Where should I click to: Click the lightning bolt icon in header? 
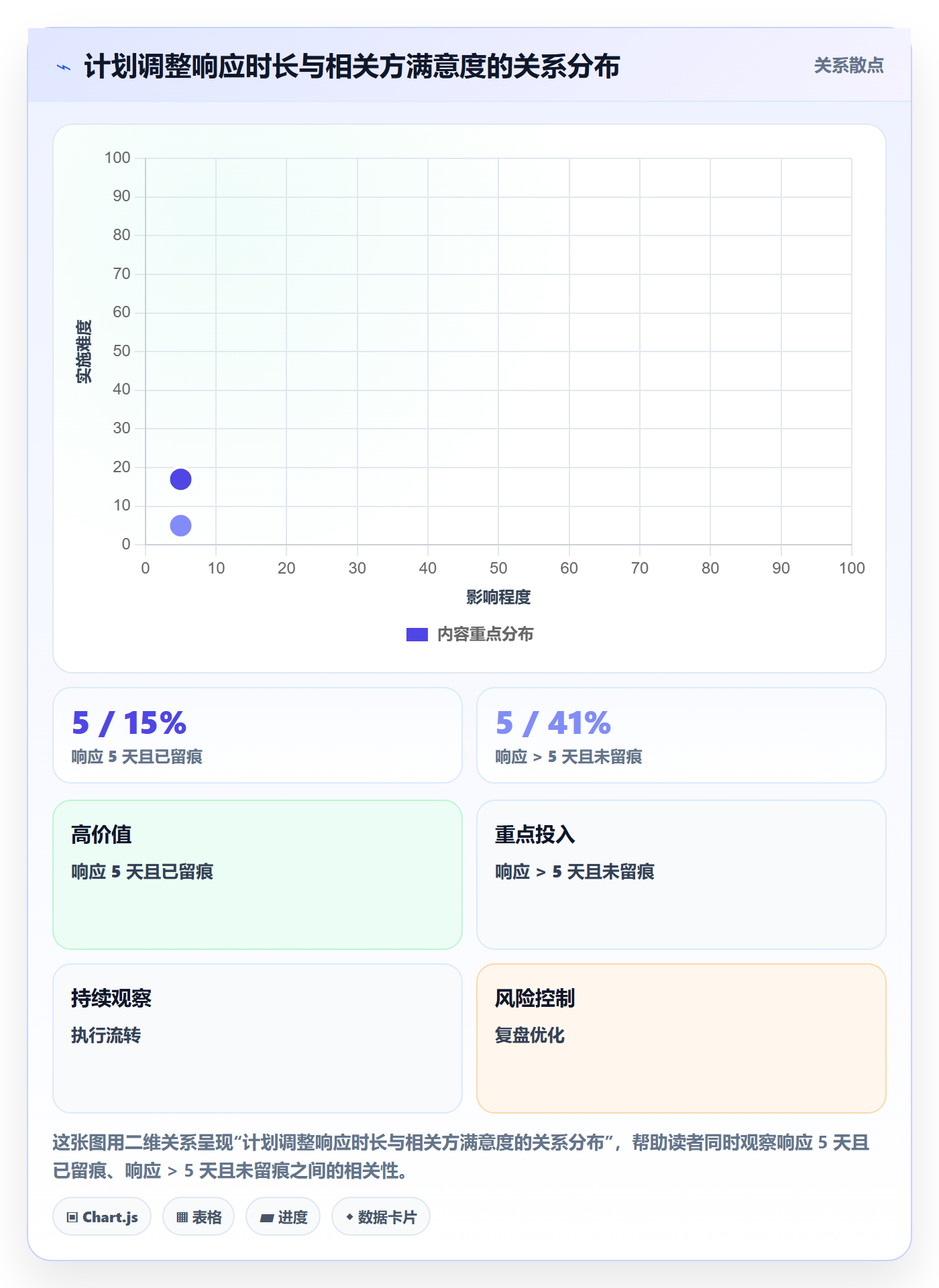[x=64, y=67]
